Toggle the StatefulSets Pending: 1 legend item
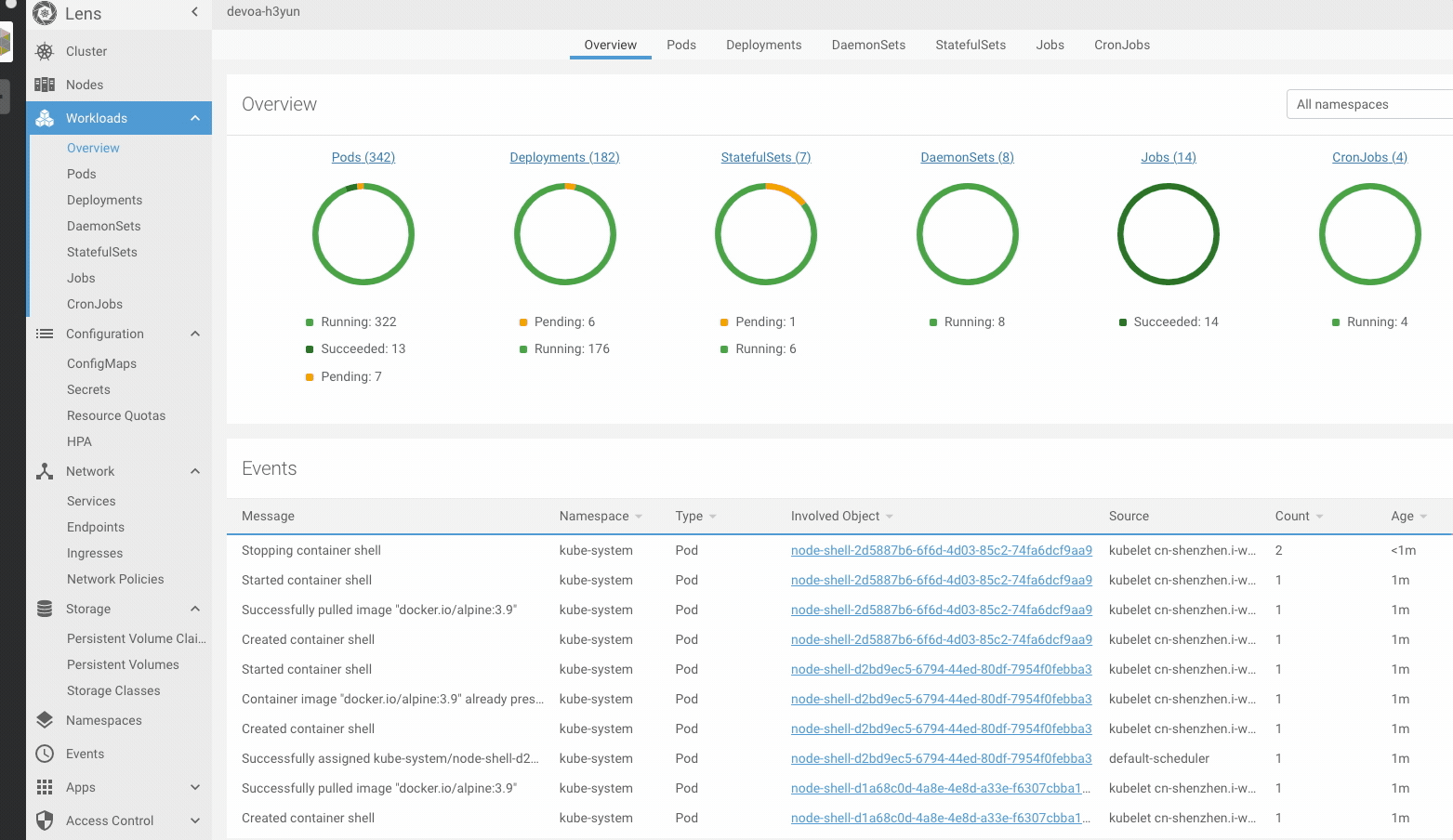Screen dimensions: 1453x840 pos(759,322)
